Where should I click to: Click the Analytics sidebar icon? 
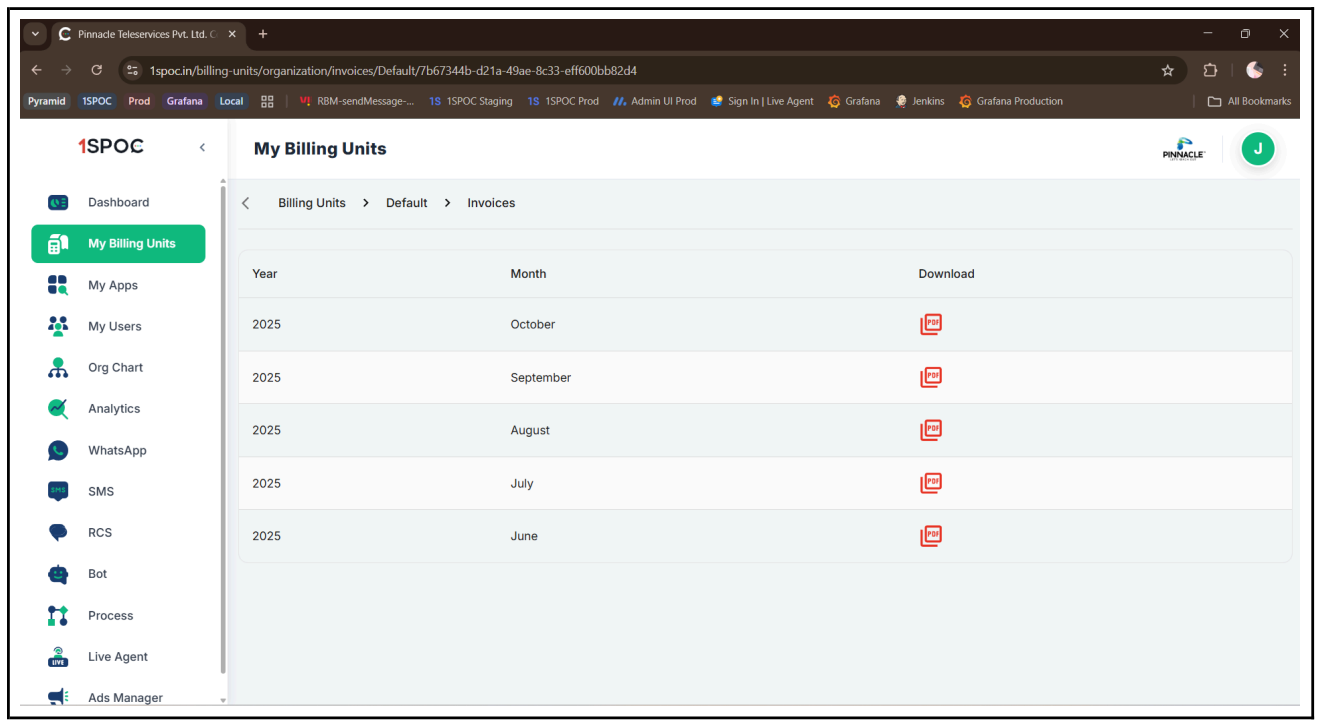58,408
